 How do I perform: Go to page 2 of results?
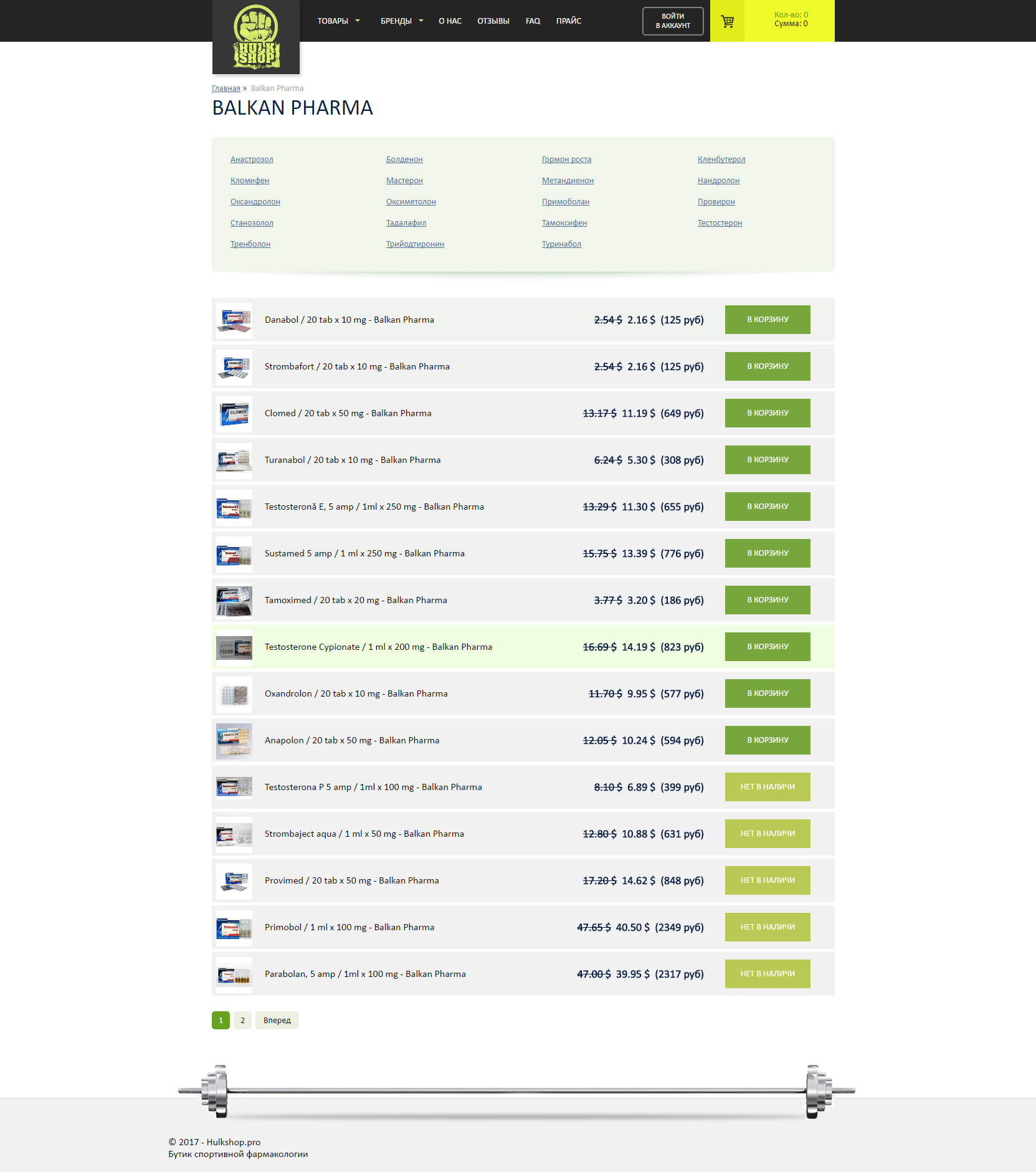(242, 1021)
